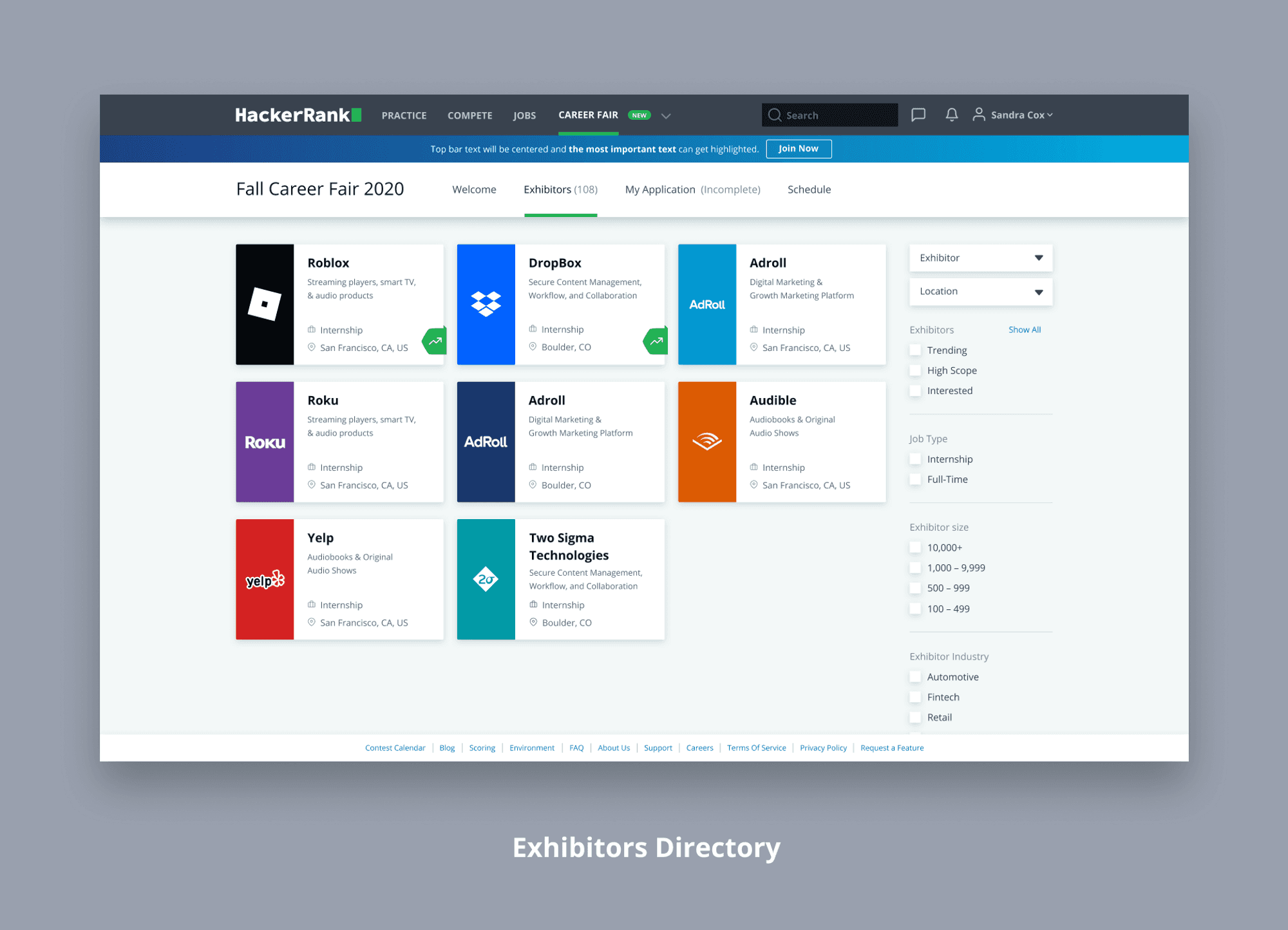Click the trending badge on DropBox card
1288x930 pixels.
(x=656, y=341)
